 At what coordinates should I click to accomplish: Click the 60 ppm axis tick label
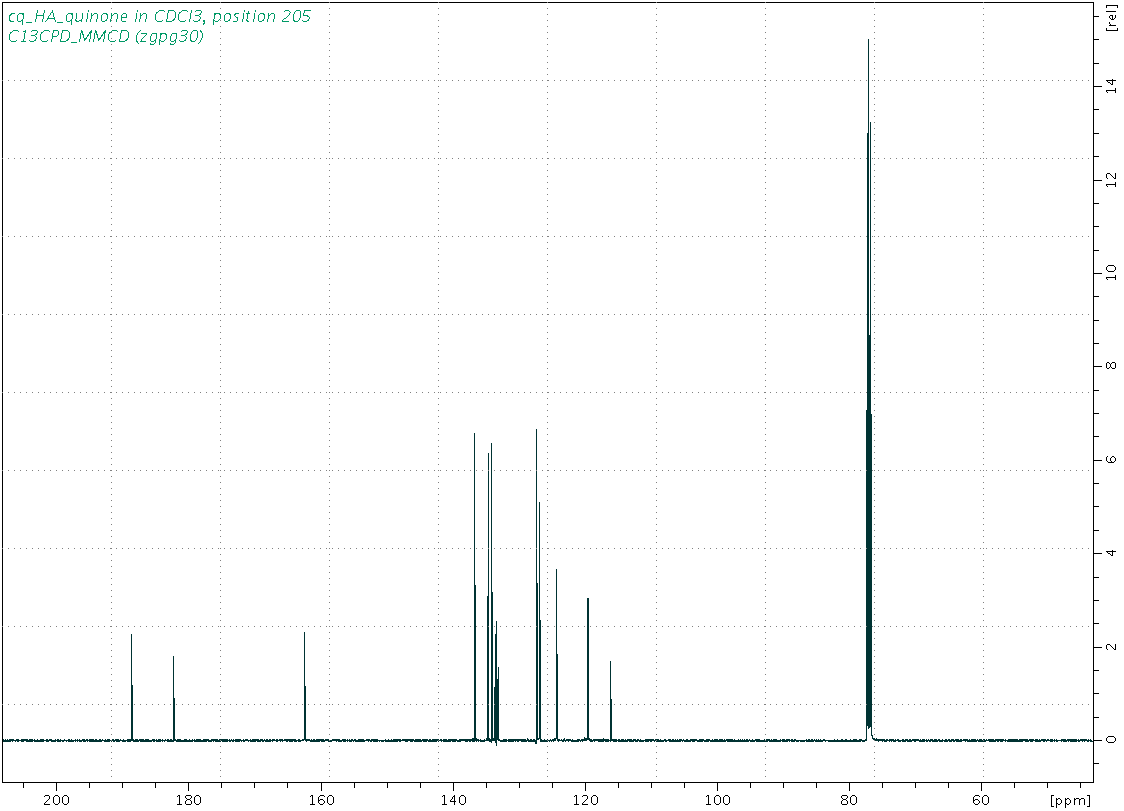(x=981, y=799)
